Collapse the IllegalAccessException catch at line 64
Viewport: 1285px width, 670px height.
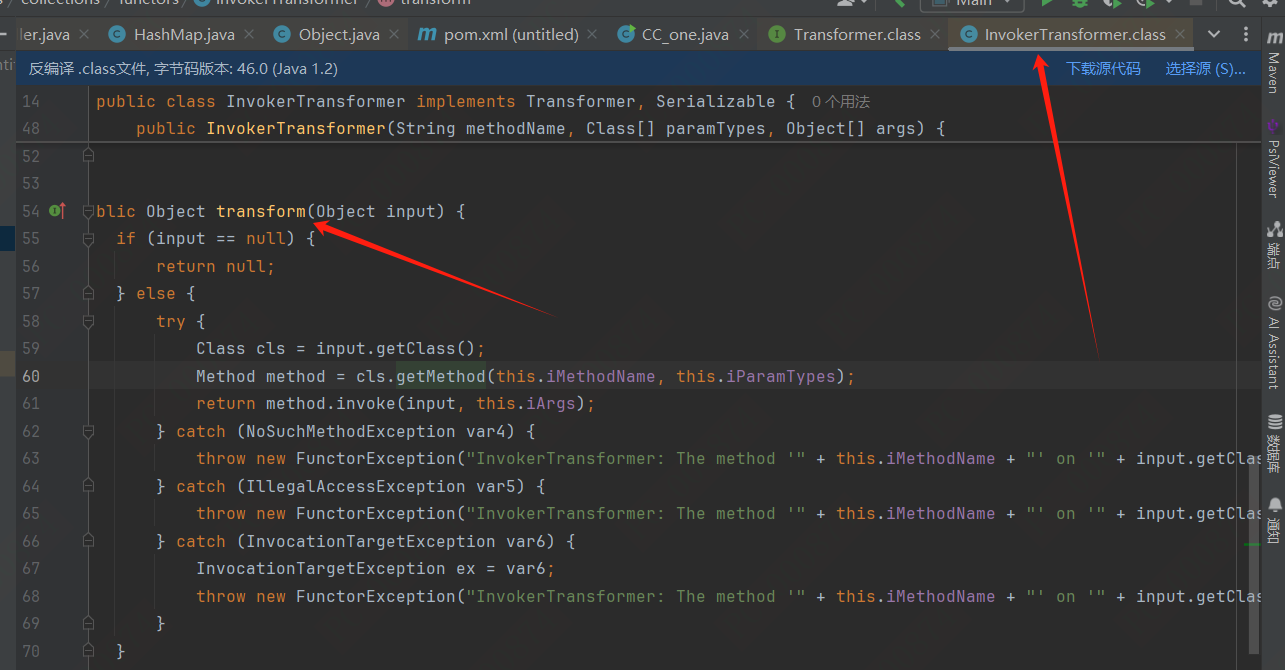88,486
